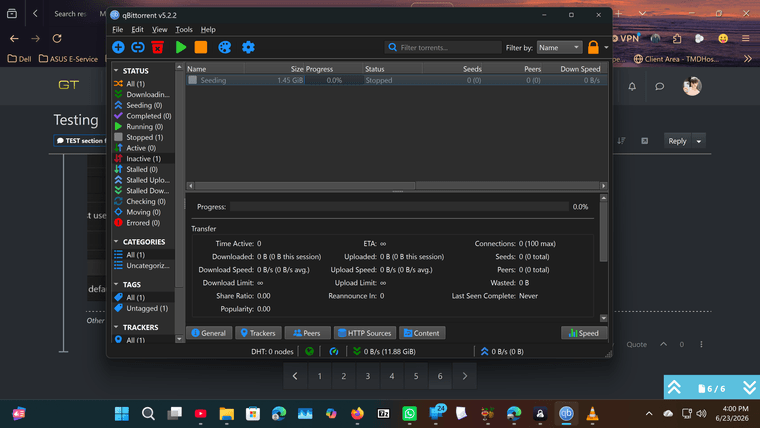Open the Reply dropdown arrow in browser
The width and height of the screenshot is (760, 428).
[699, 141]
